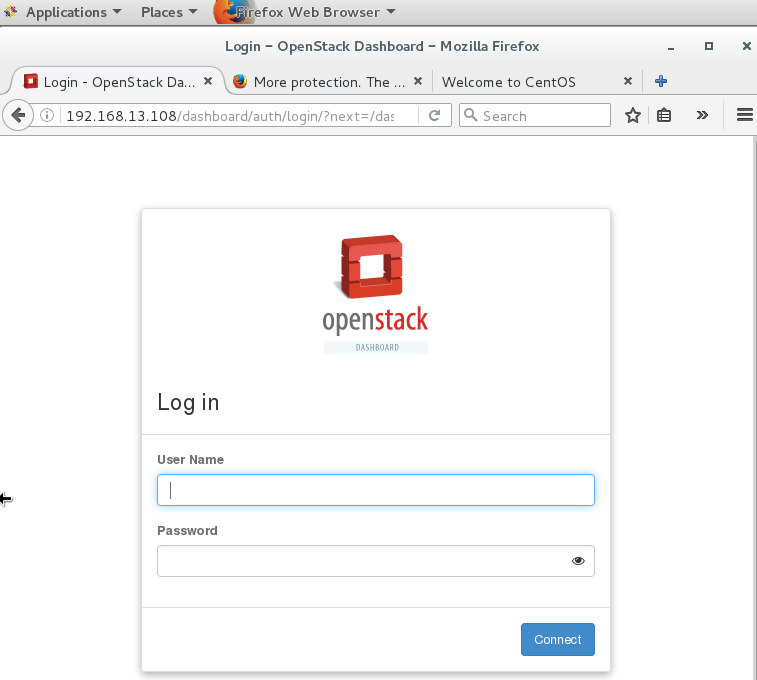
Task: Click the User Name label
Action: (x=191, y=459)
